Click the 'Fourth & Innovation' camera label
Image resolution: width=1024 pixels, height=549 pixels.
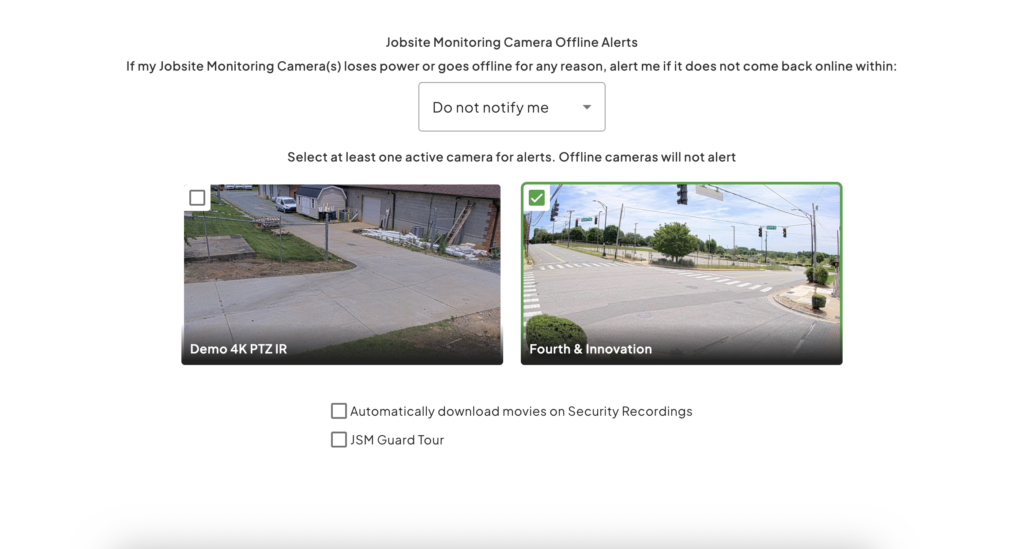590,349
